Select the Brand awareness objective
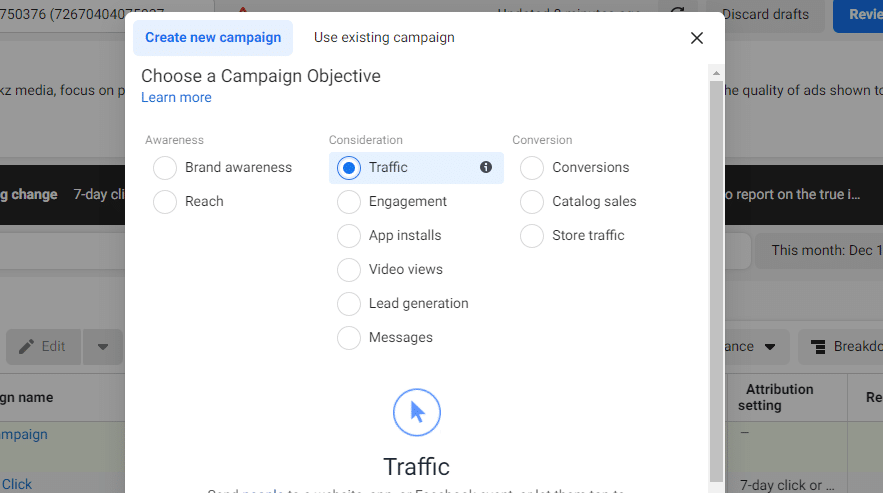This screenshot has height=493, width=883. [165, 168]
